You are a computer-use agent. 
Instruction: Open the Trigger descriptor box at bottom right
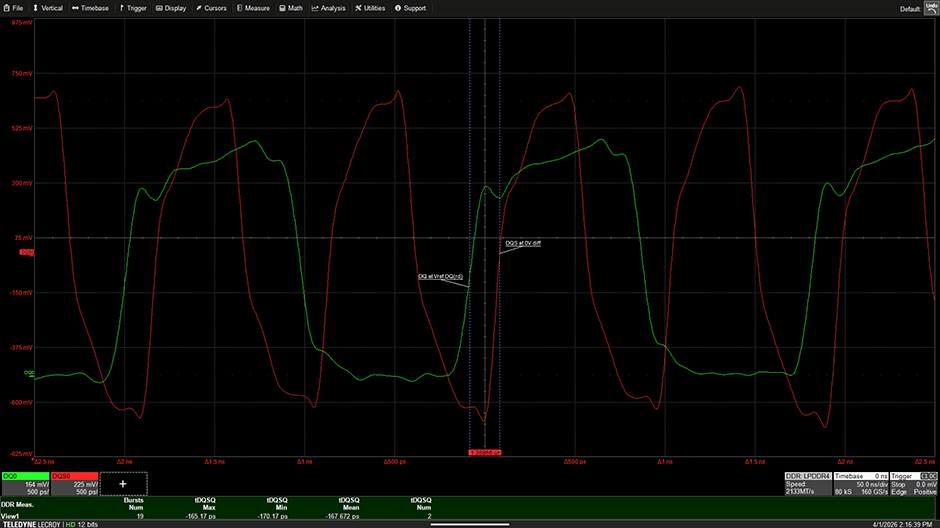912,484
